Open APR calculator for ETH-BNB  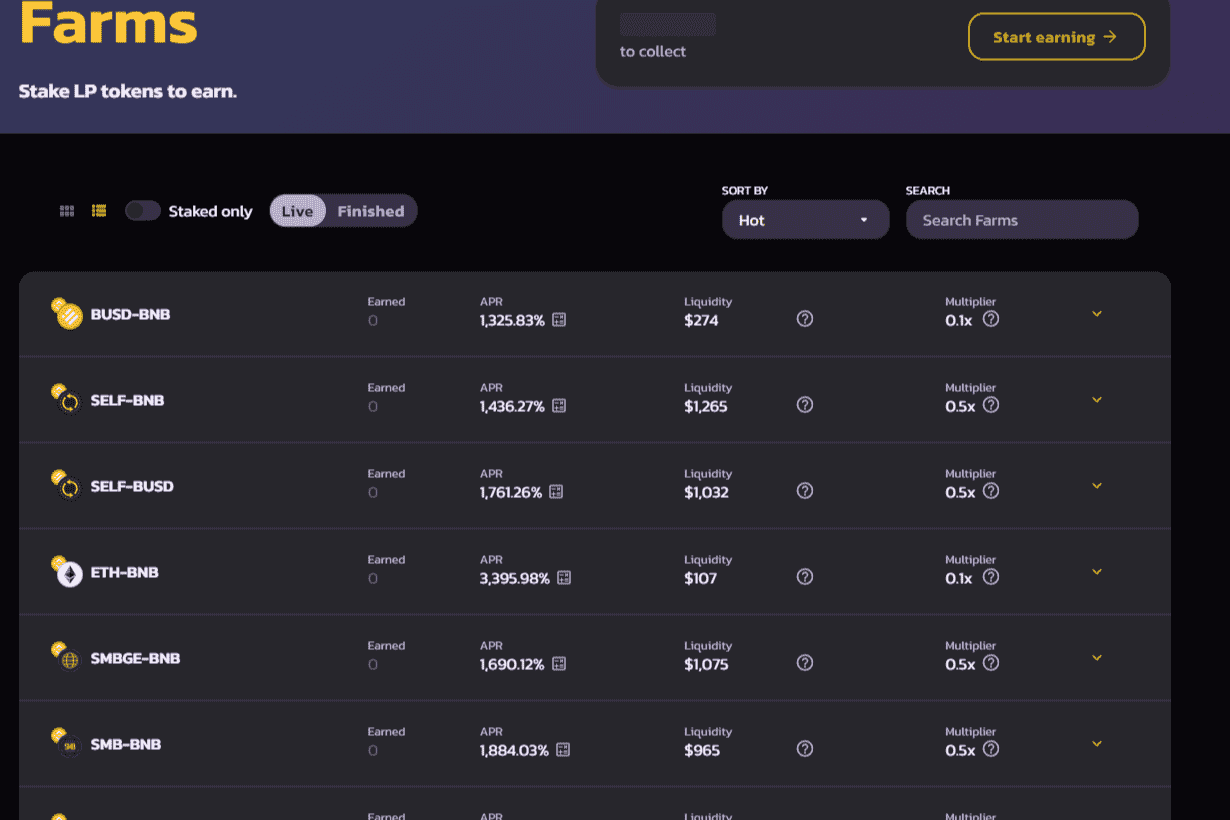point(564,578)
